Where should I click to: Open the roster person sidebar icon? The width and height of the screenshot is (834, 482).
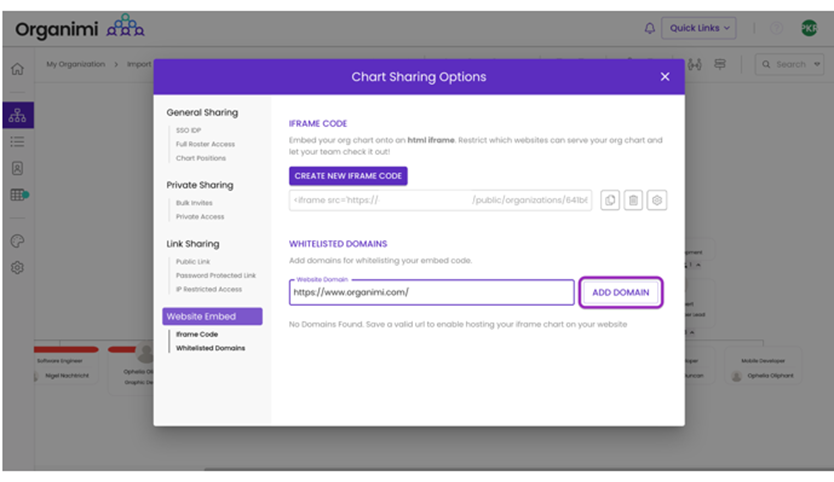(x=17, y=168)
